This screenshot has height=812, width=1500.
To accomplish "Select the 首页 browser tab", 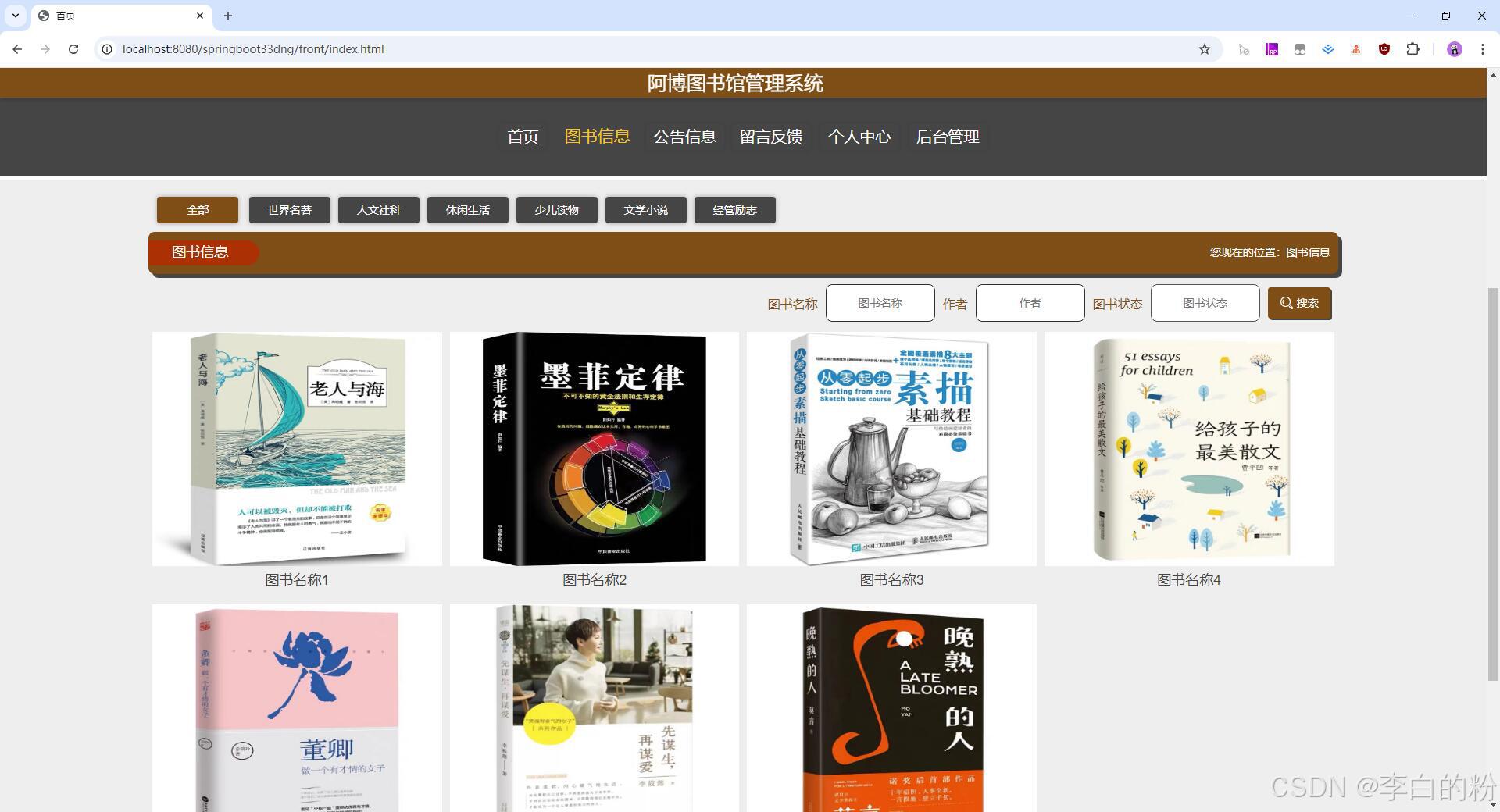I will tap(121, 16).
